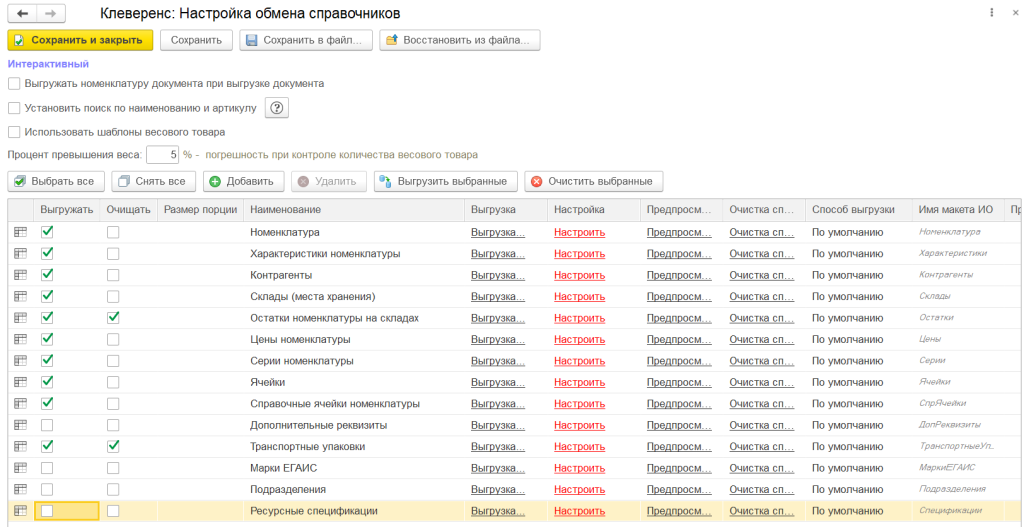
Task: Toggle 'Установить поиск по наименованию и артикулу'
Action: 14,108
